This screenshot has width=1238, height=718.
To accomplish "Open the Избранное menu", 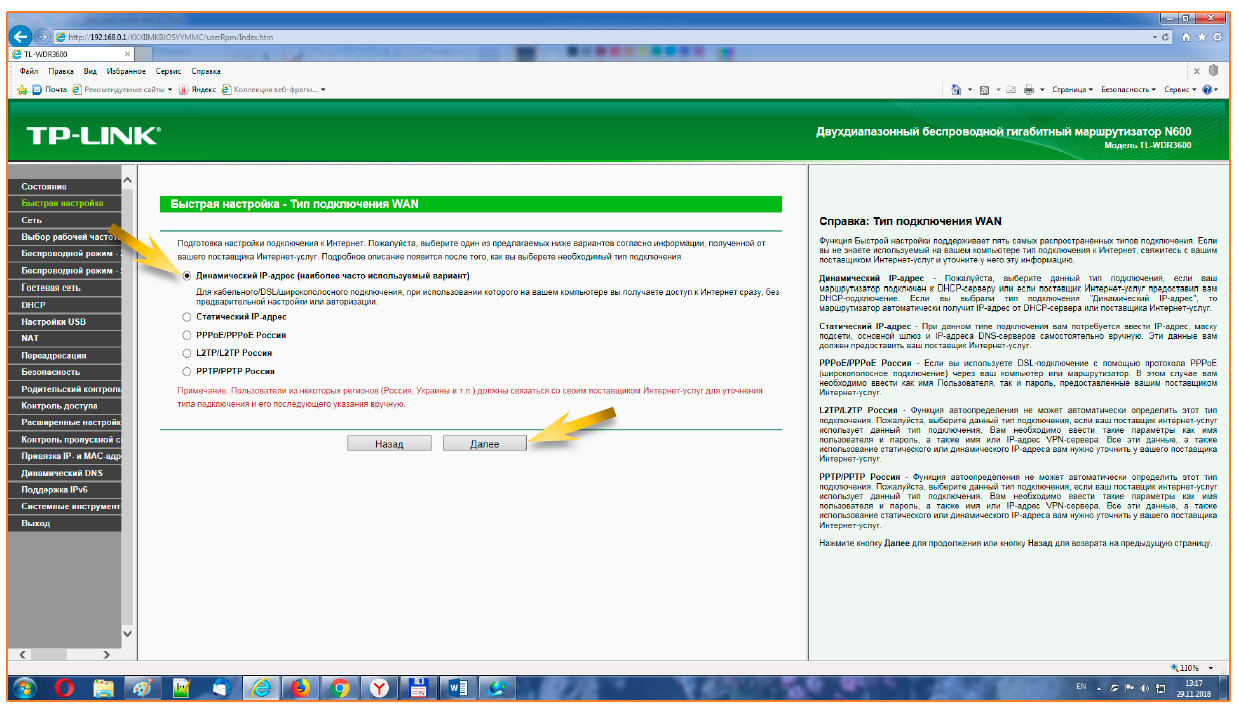I will [126, 71].
